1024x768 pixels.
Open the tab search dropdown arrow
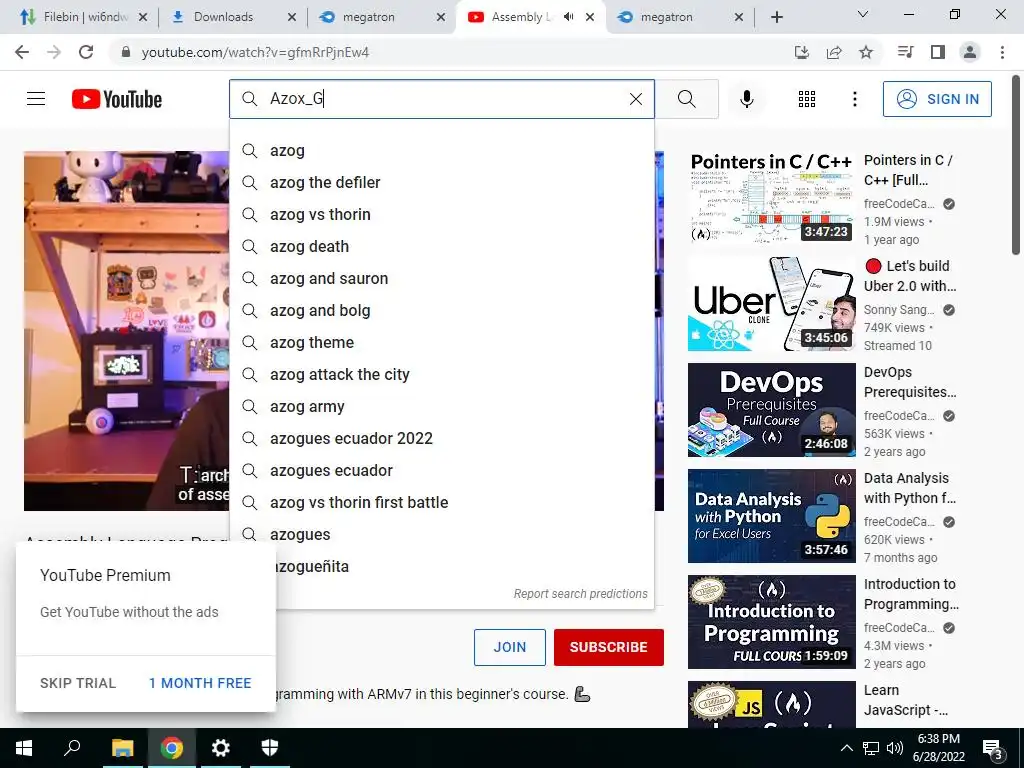863,14
